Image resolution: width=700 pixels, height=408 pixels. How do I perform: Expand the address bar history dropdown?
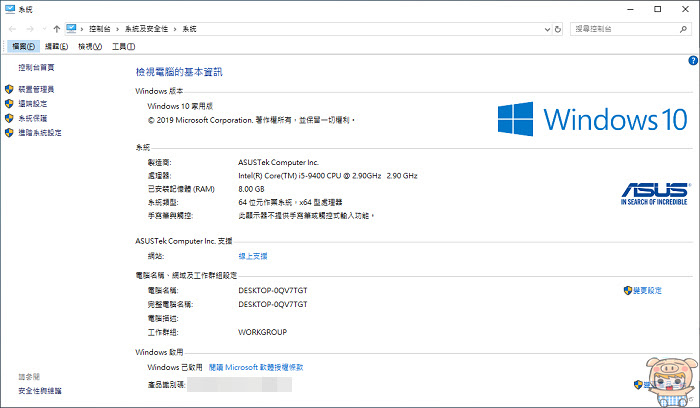coord(547,29)
